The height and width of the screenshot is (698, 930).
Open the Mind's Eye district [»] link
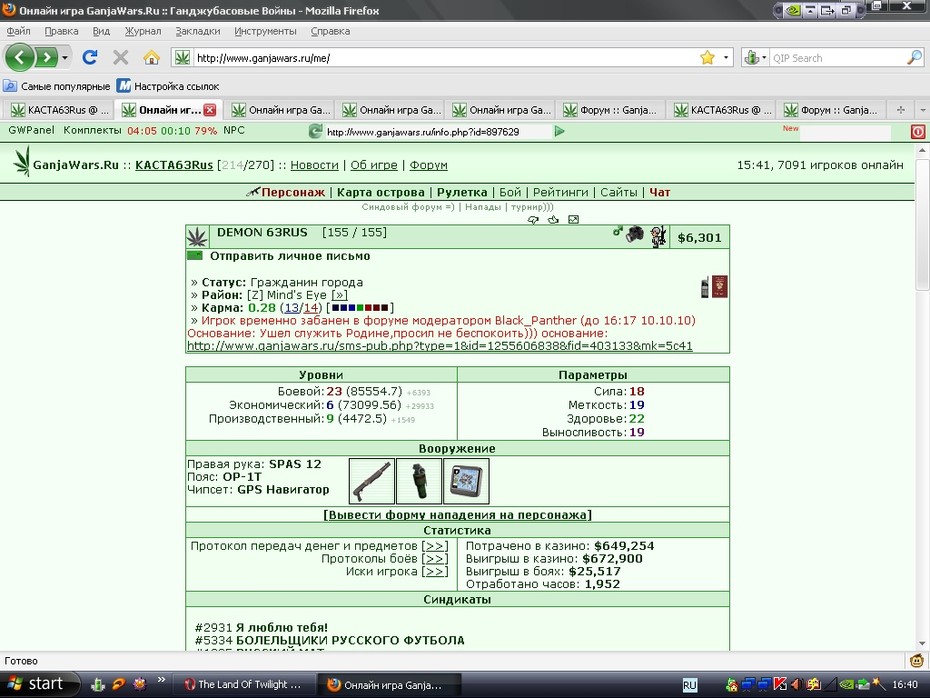(339, 295)
